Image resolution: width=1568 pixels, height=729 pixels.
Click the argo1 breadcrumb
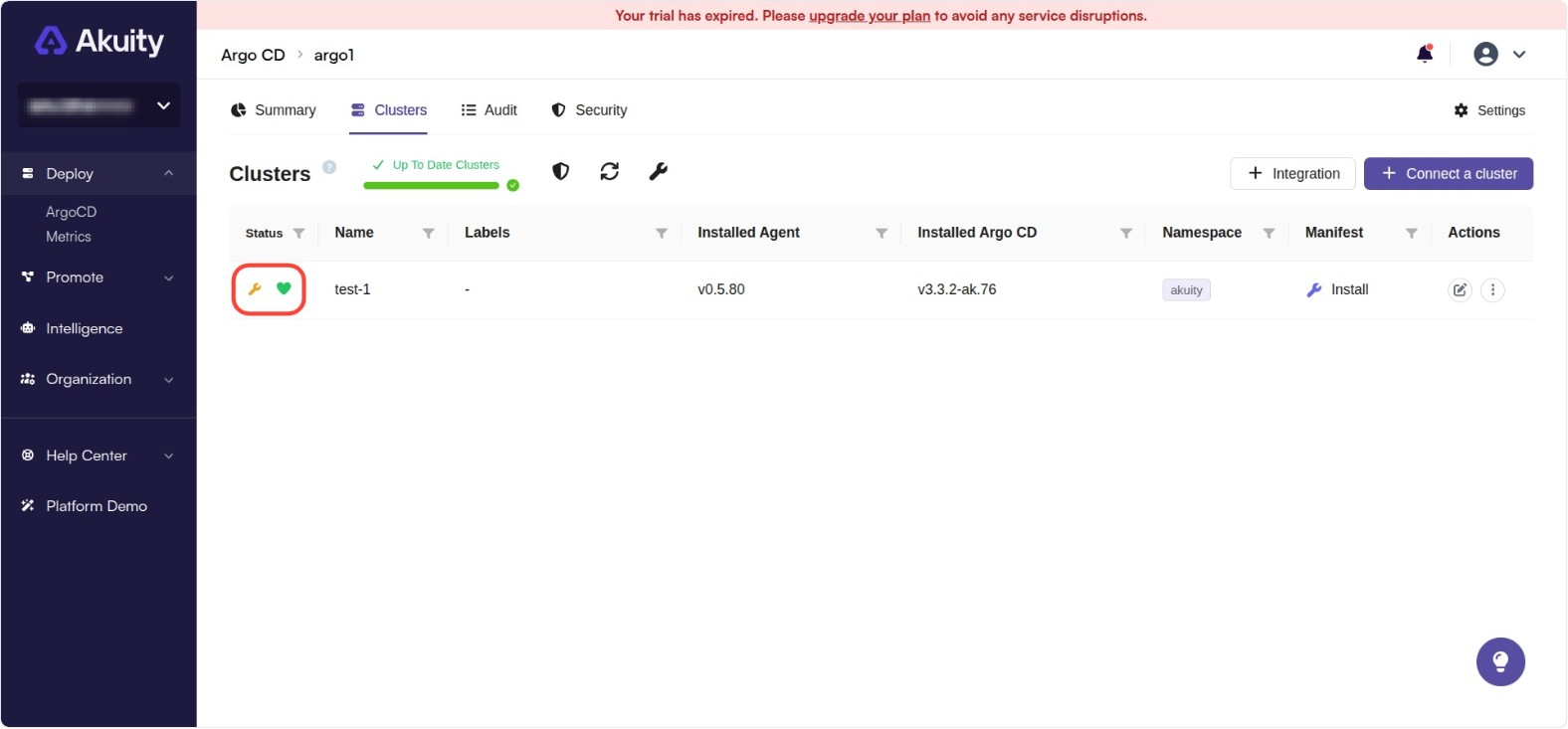pos(334,55)
